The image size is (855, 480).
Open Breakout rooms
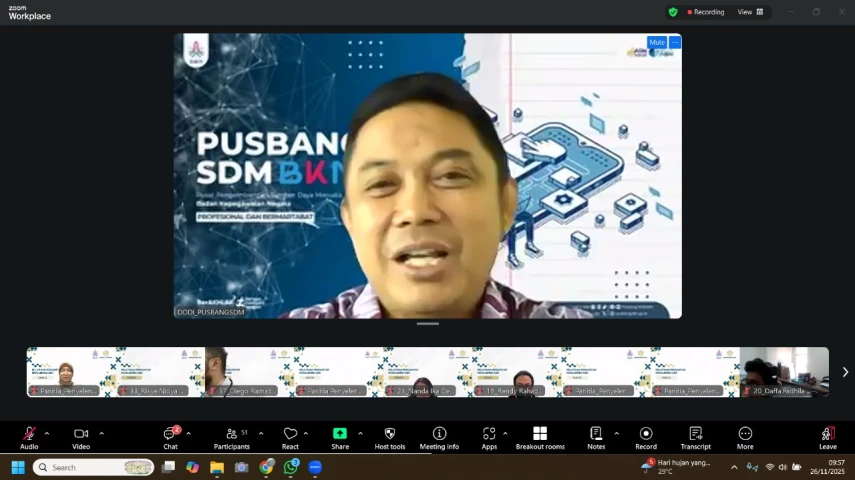click(x=540, y=438)
